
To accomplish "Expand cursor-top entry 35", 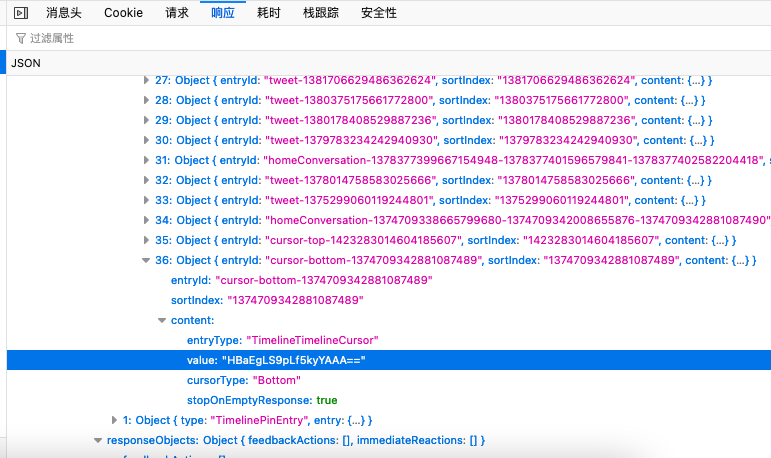I will [147, 240].
